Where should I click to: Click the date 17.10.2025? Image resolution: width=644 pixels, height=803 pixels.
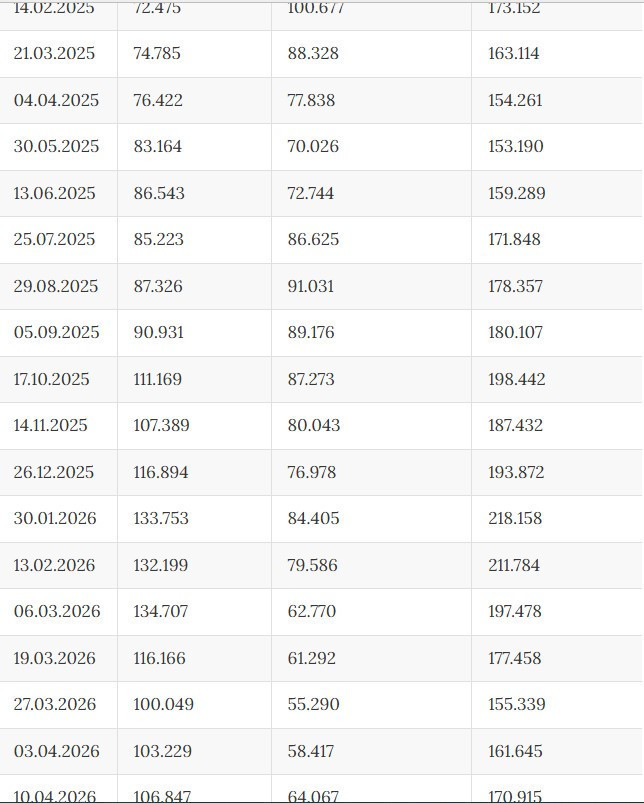click(x=51, y=379)
